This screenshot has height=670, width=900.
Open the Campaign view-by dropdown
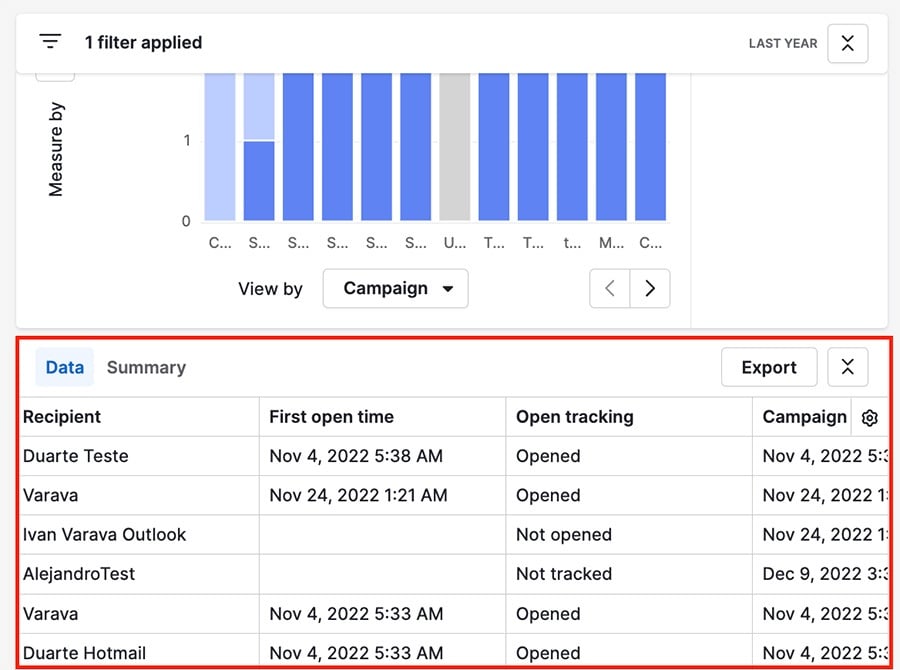395,288
